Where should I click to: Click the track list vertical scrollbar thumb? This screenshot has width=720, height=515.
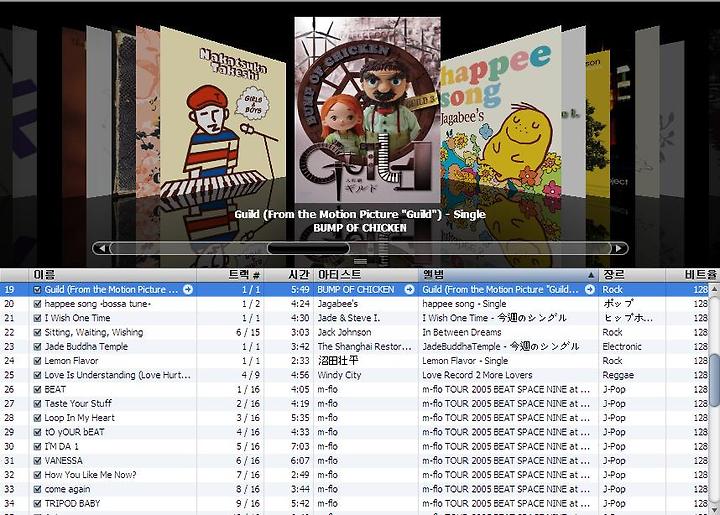click(x=714, y=380)
